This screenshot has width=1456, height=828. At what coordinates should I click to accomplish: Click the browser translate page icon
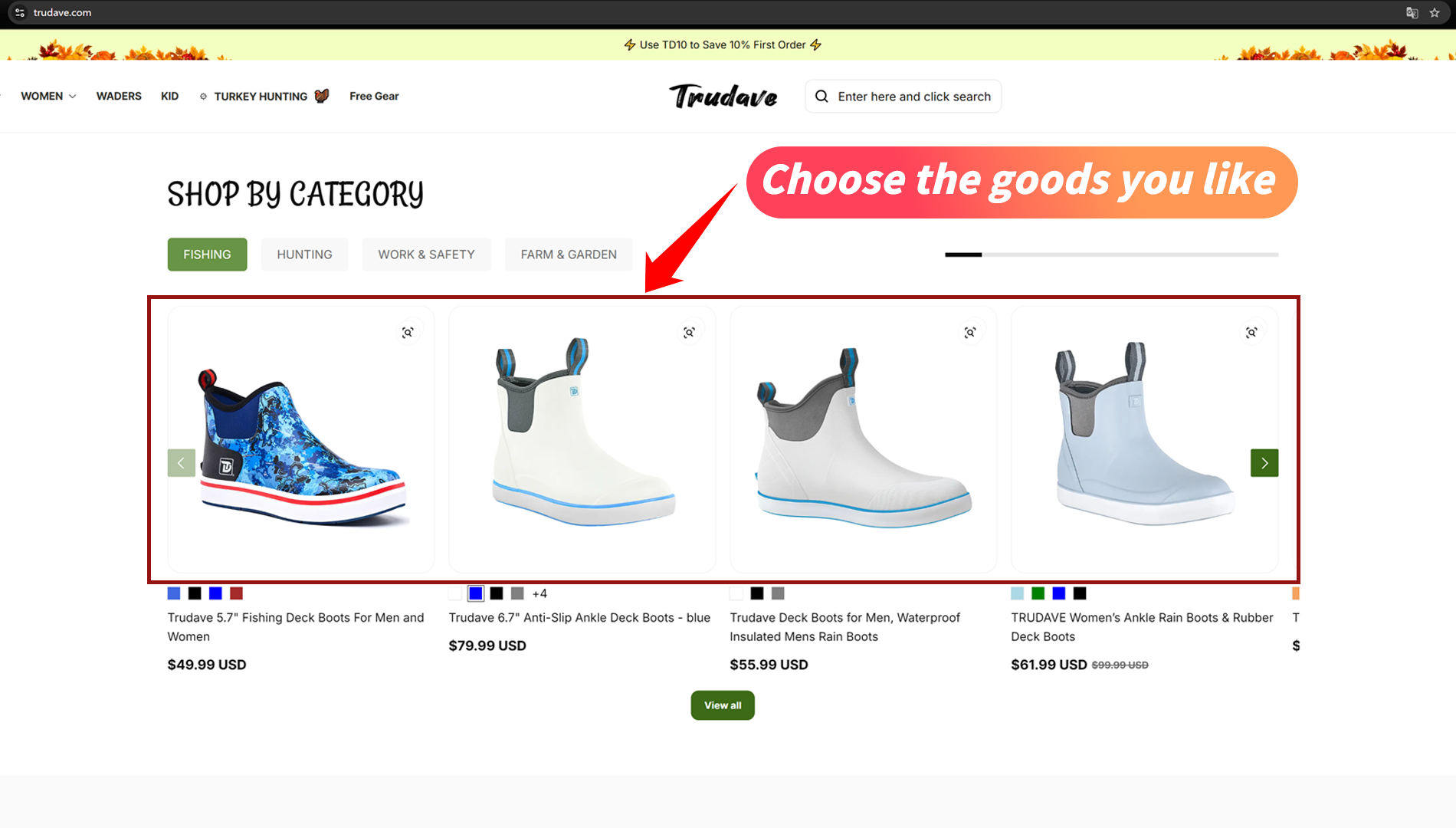[x=1412, y=12]
